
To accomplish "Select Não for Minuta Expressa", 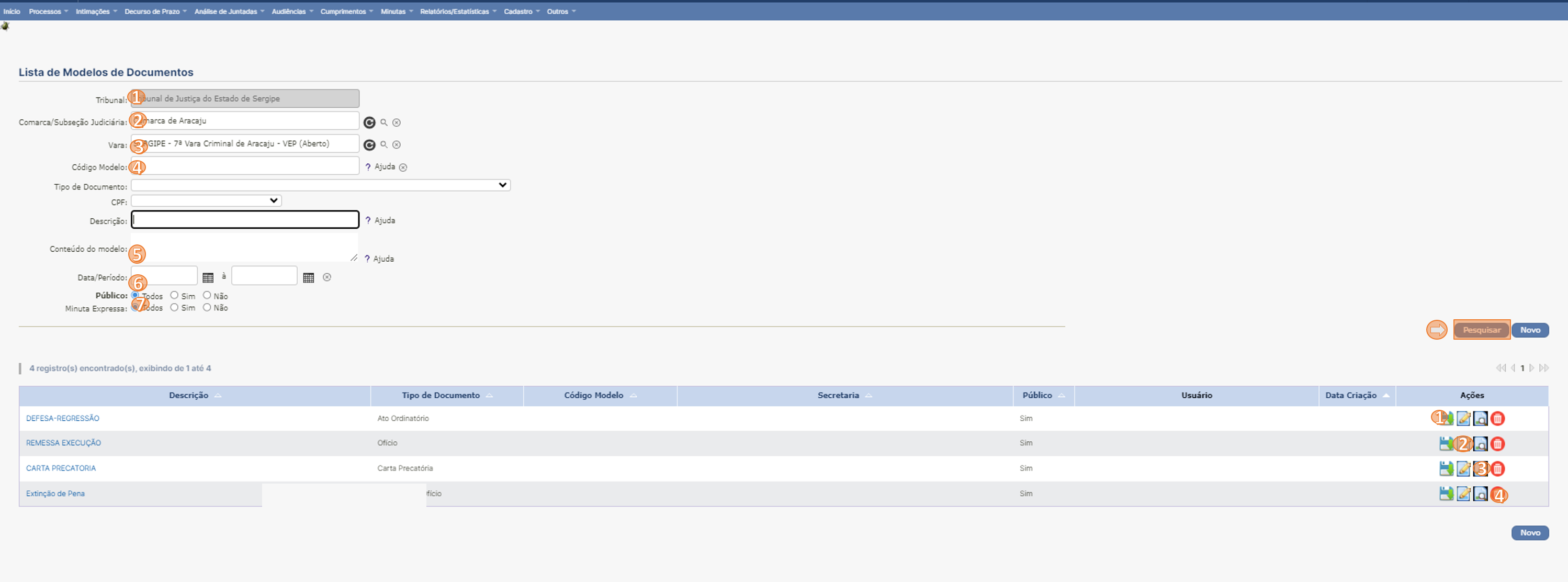I will click(x=207, y=307).
